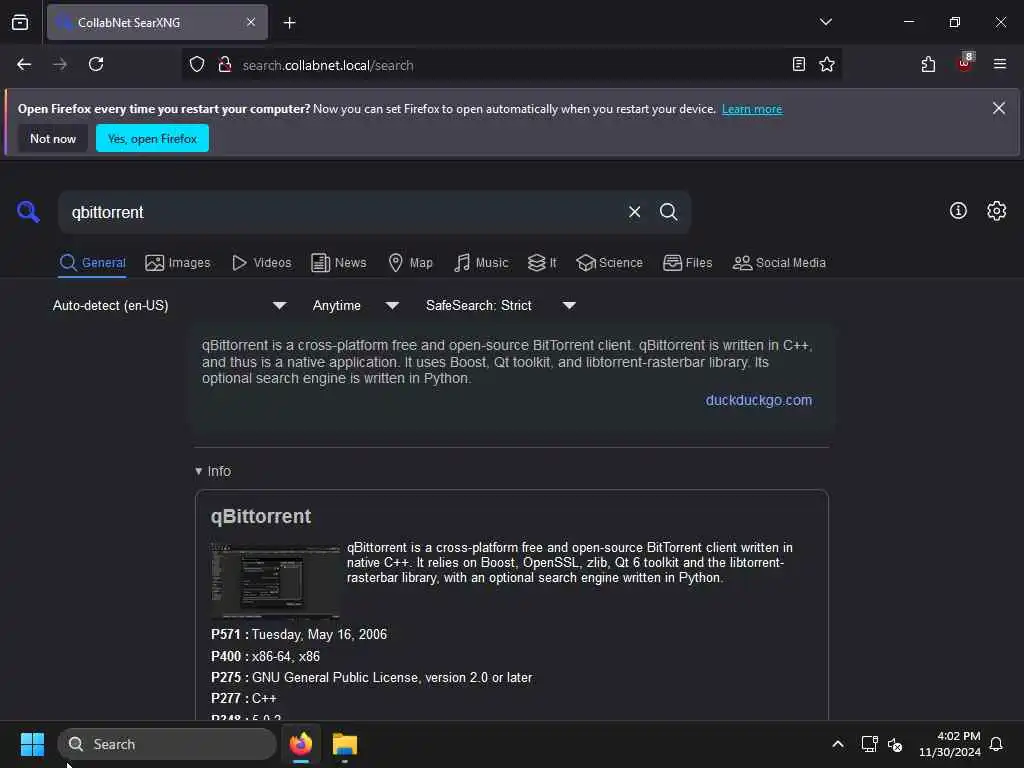The width and height of the screenshot is (1024, 768).
Task: Click the P277 C++ row
Action: tap(244, 698)
